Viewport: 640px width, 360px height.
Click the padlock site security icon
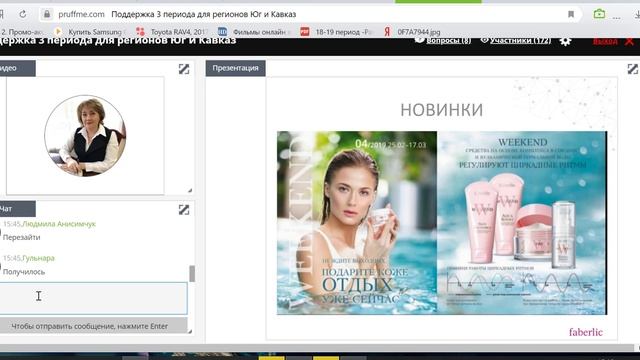click(47, 14)
